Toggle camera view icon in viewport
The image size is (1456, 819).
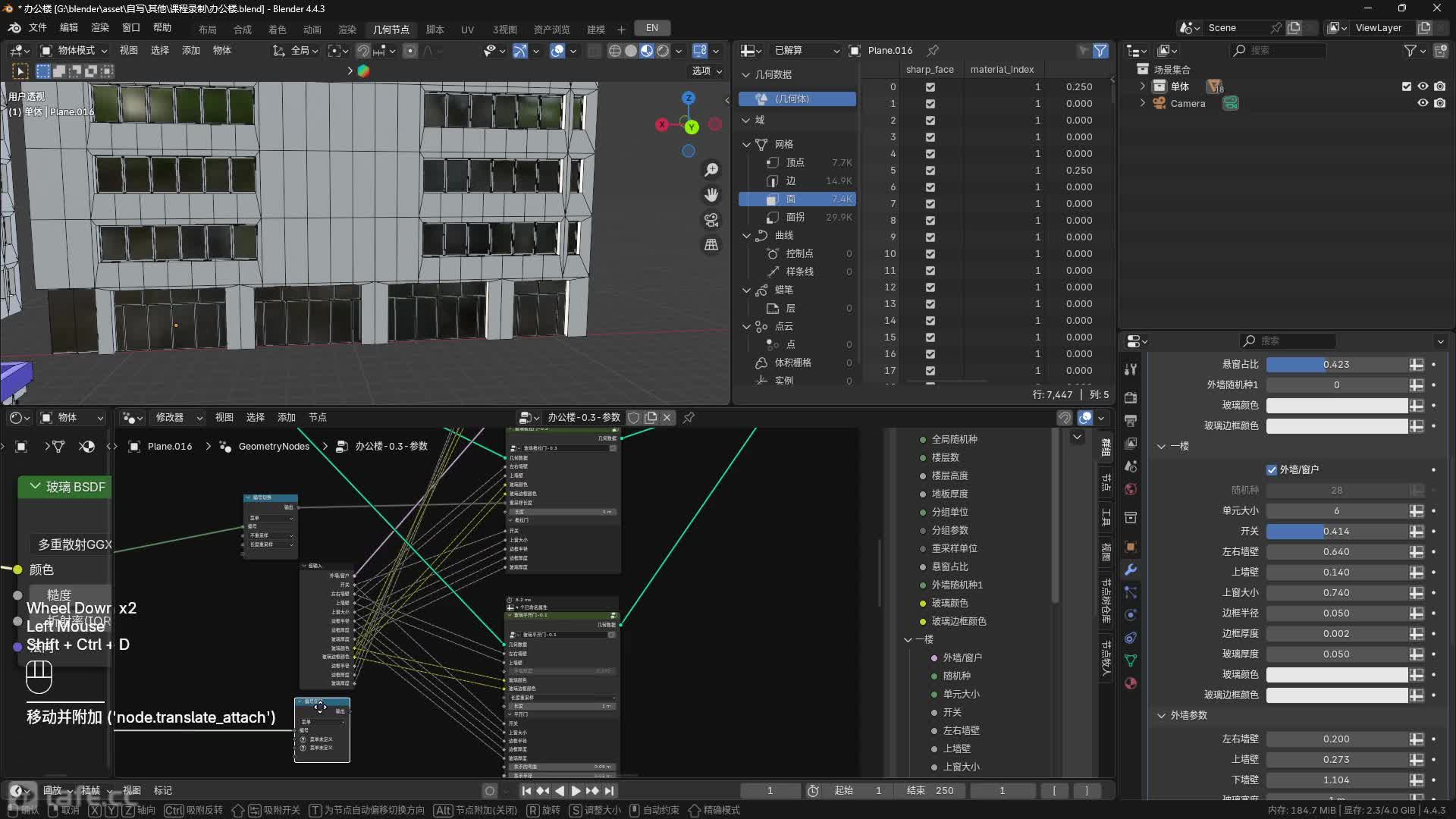pyautogui.click(x=711, y=220)
